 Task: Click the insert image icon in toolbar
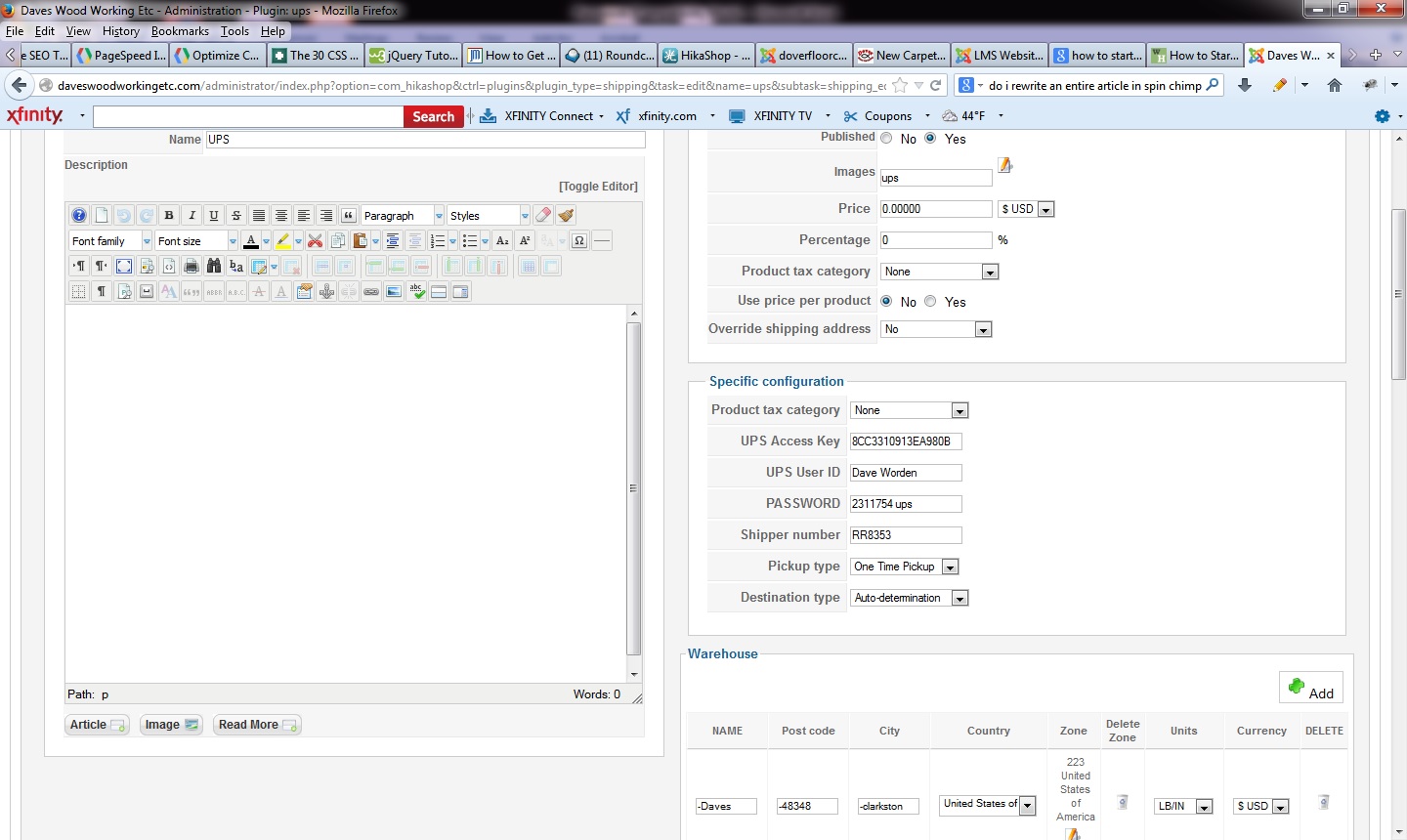point(394,291)
